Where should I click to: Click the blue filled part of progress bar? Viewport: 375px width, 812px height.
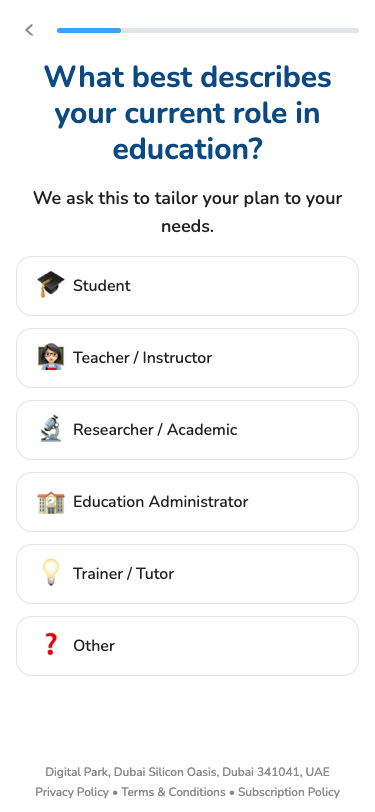click(89, 31)
